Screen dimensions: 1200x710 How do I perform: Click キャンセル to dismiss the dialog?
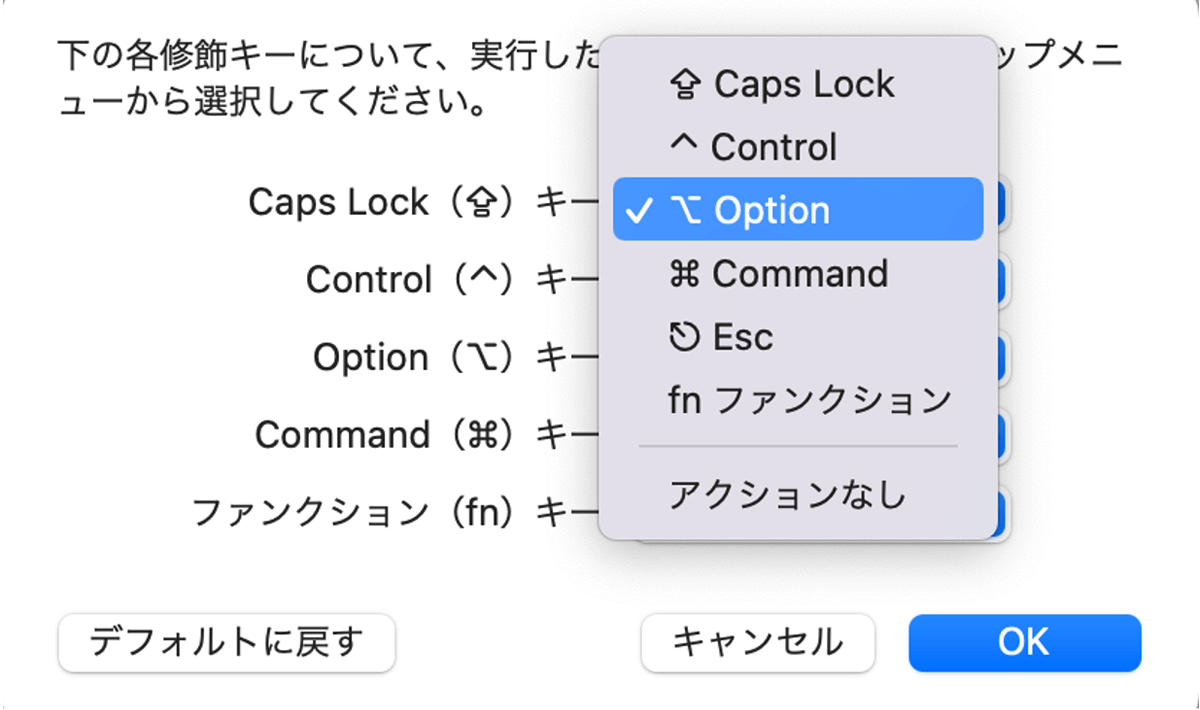click(x=757, y=643)
